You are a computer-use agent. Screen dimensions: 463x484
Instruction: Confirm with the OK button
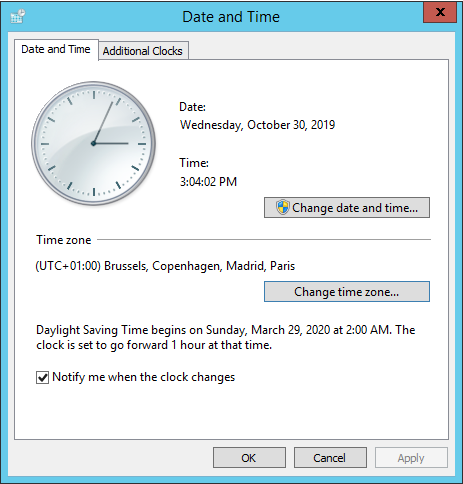249,458
